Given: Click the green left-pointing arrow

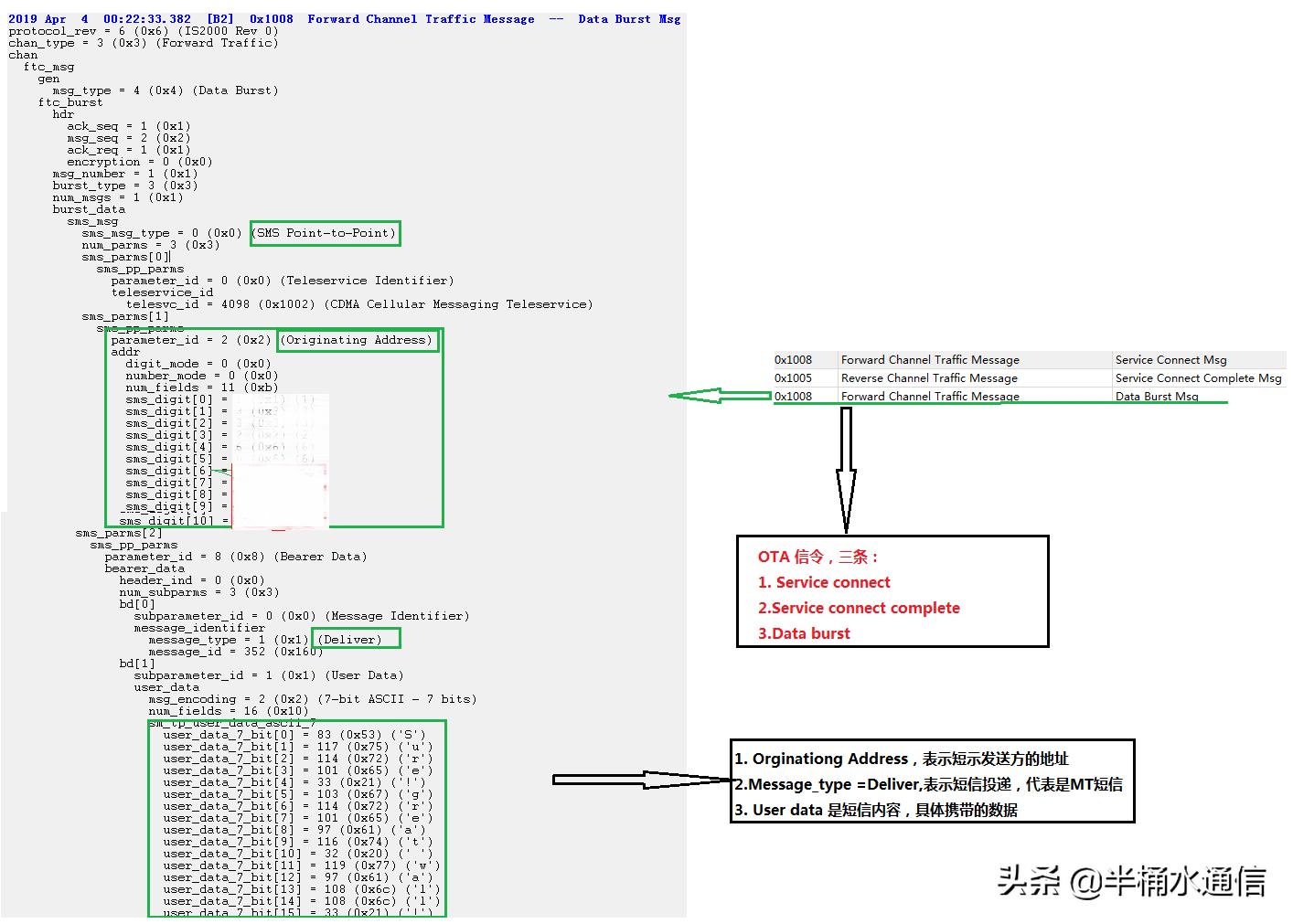Looking at the screenshot, I should tap(720, 396).
